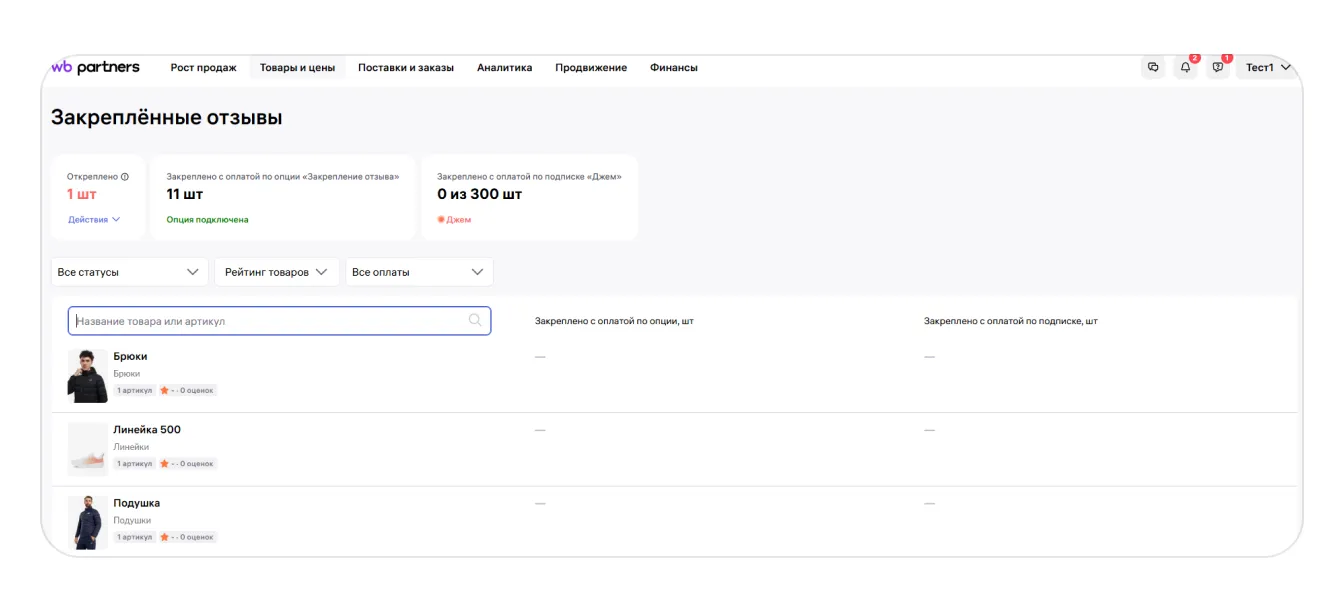Open Поставки и заказы menu
Image resolution: width=1344 pixels, height=612 pixels.
tap(405, 67)
